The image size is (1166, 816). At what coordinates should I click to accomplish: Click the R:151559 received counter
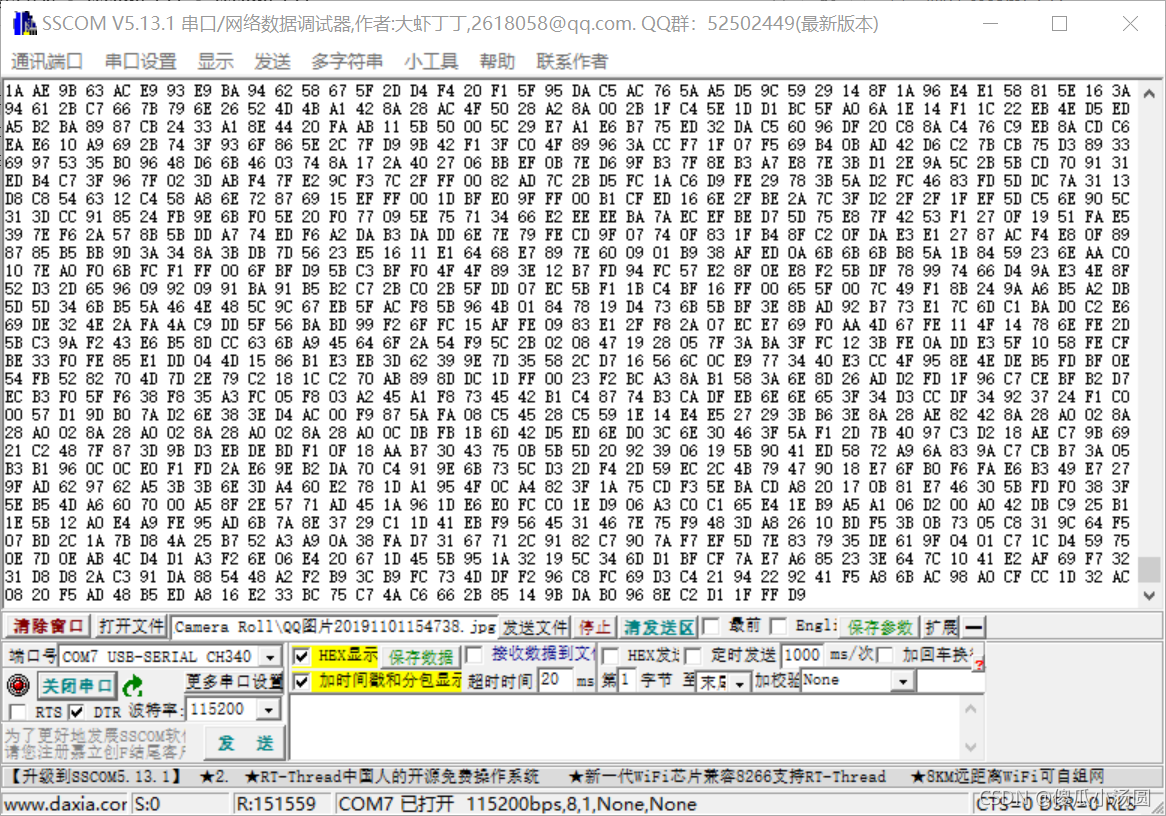(275, 804)
